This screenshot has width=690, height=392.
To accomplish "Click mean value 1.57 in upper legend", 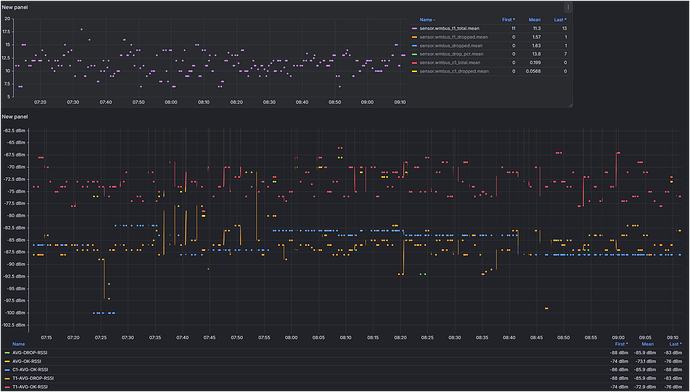I will coord(536,37).
